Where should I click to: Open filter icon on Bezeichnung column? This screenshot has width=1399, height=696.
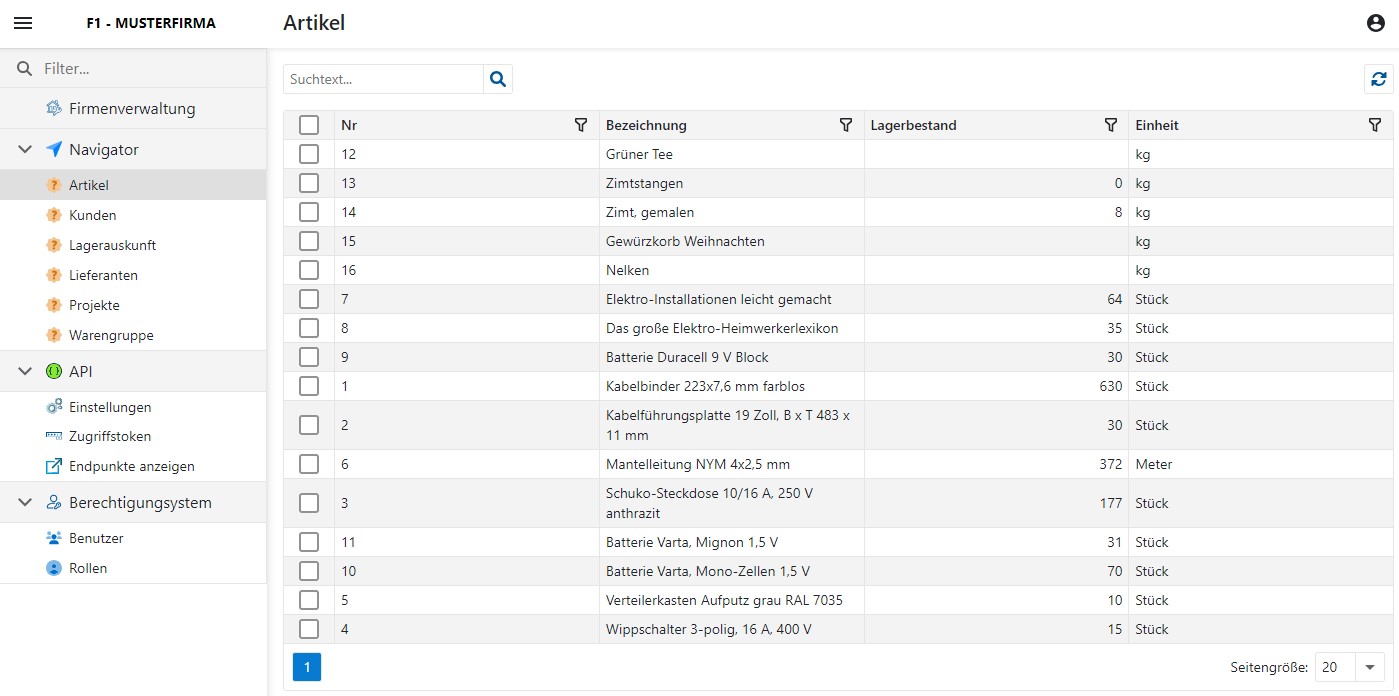pyautogui.click(x=846, y=125)
